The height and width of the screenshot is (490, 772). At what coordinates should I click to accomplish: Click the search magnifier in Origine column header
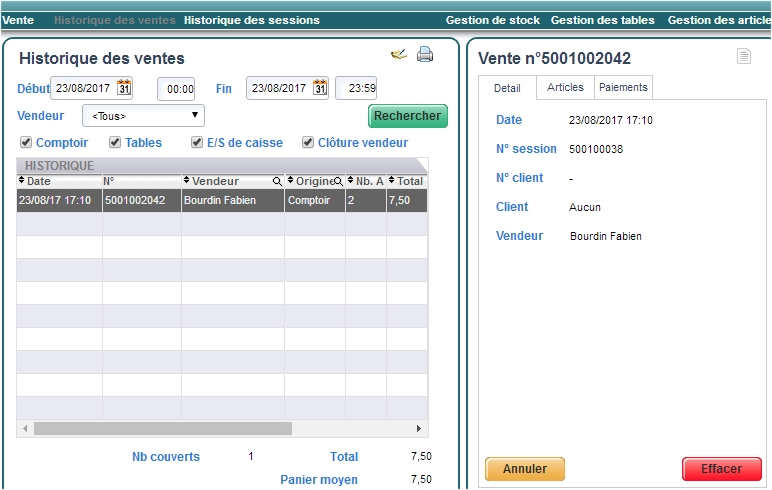click(x=338, y=182)
